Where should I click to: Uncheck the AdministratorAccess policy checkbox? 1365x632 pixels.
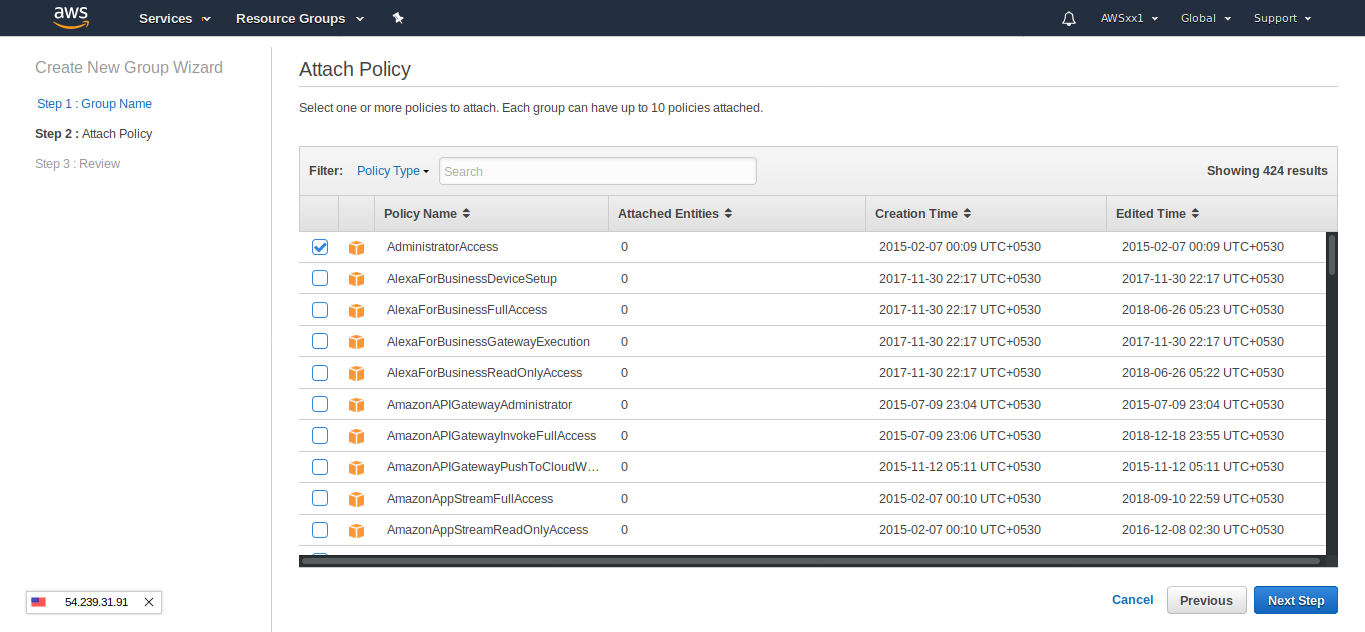coord(320,247)
